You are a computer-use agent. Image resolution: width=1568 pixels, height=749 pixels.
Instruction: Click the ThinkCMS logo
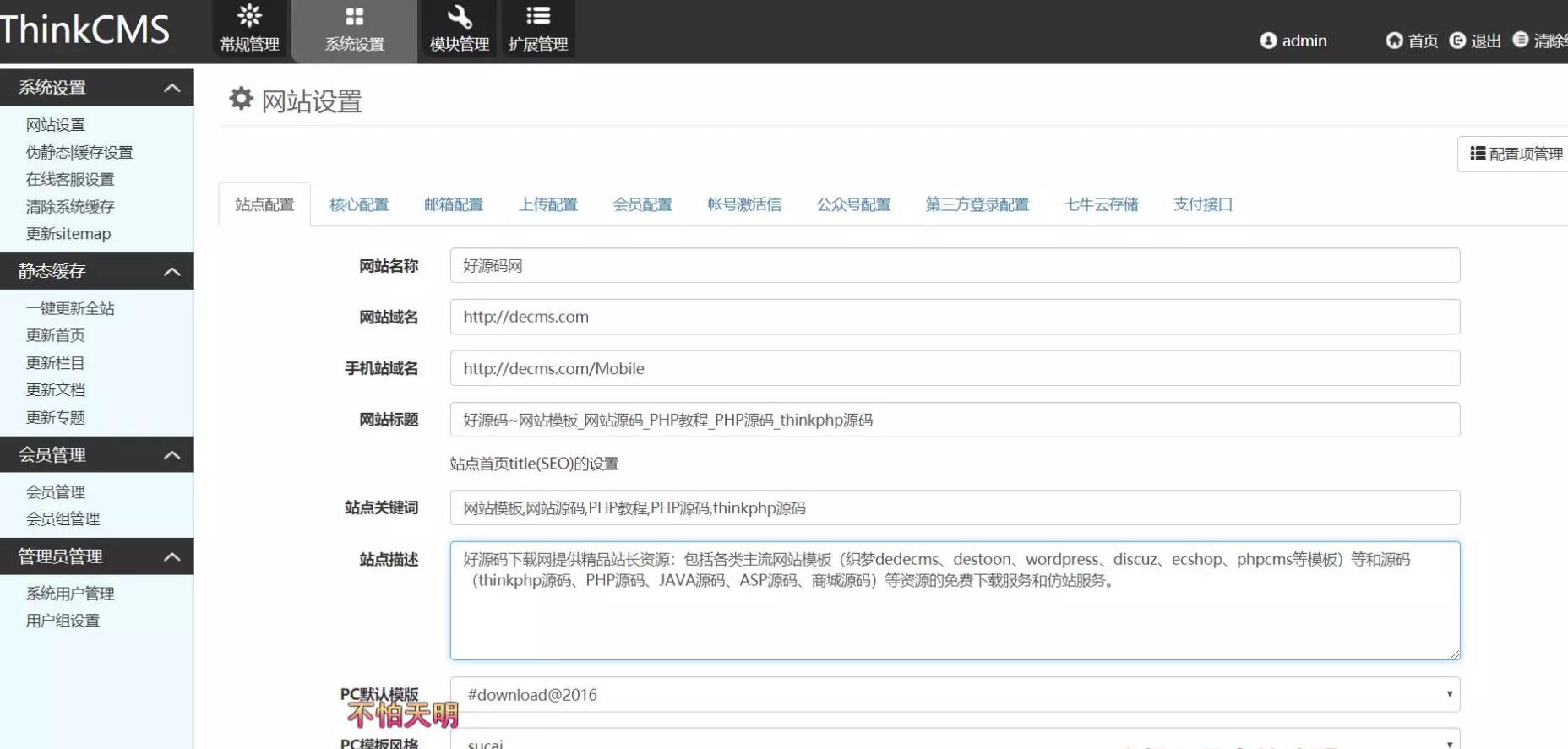pos(84,30)
